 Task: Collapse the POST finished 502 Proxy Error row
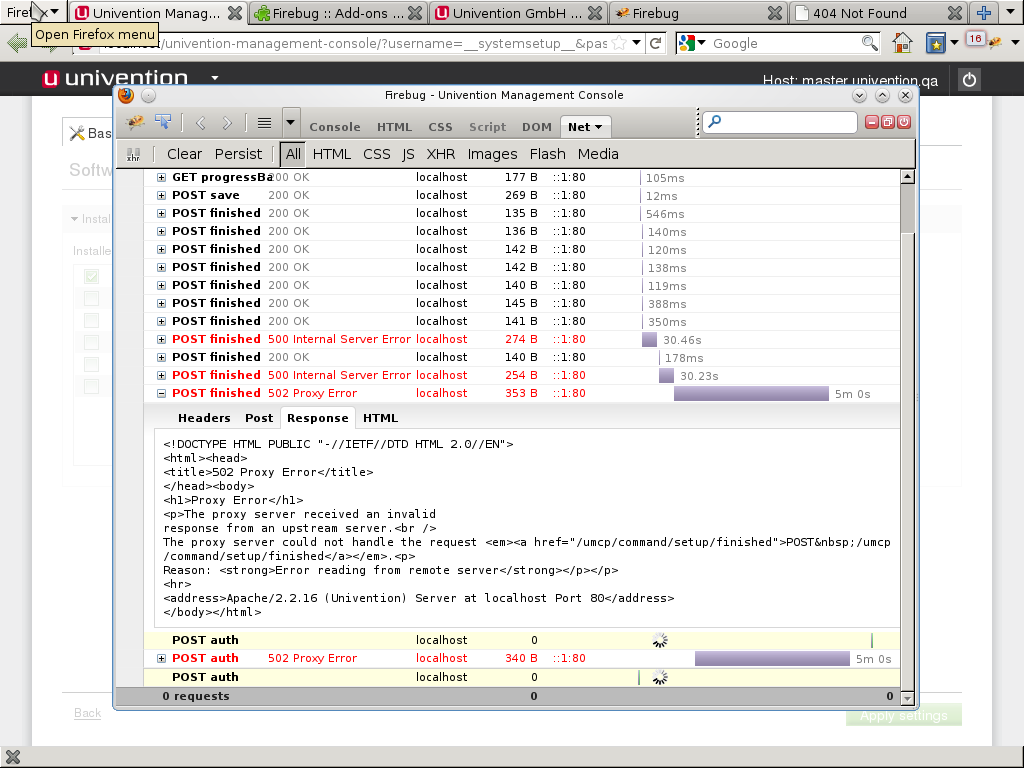click(x=162, y=393)
